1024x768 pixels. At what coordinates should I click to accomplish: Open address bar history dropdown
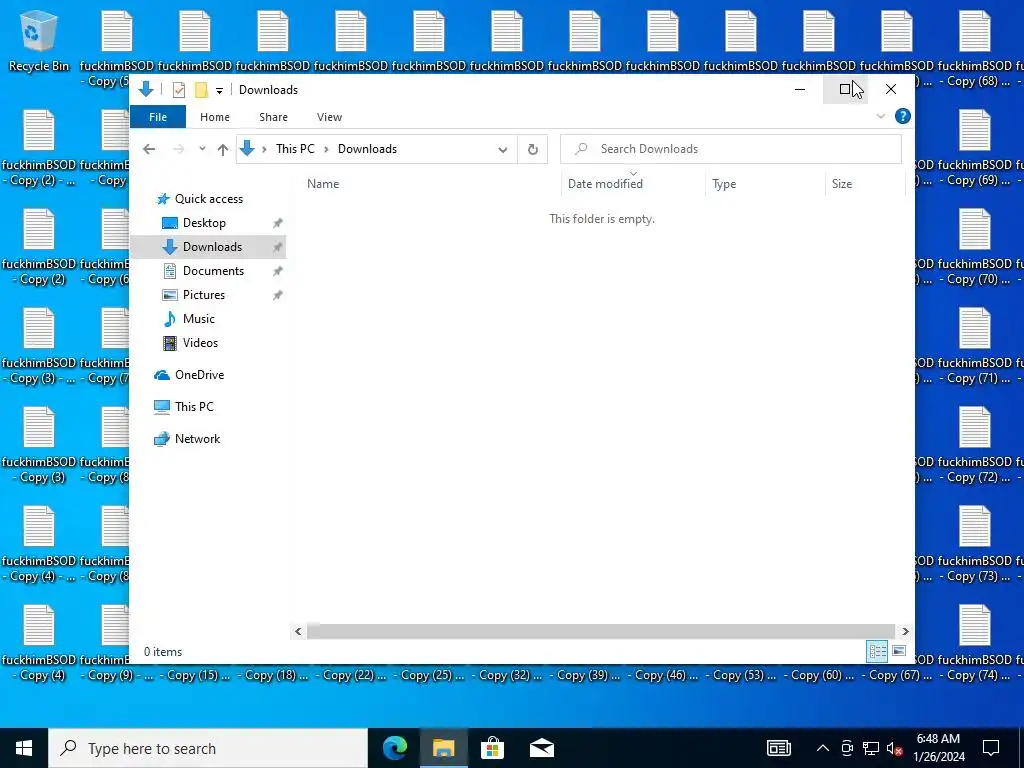pyautogui.click(x=502, y=150)
